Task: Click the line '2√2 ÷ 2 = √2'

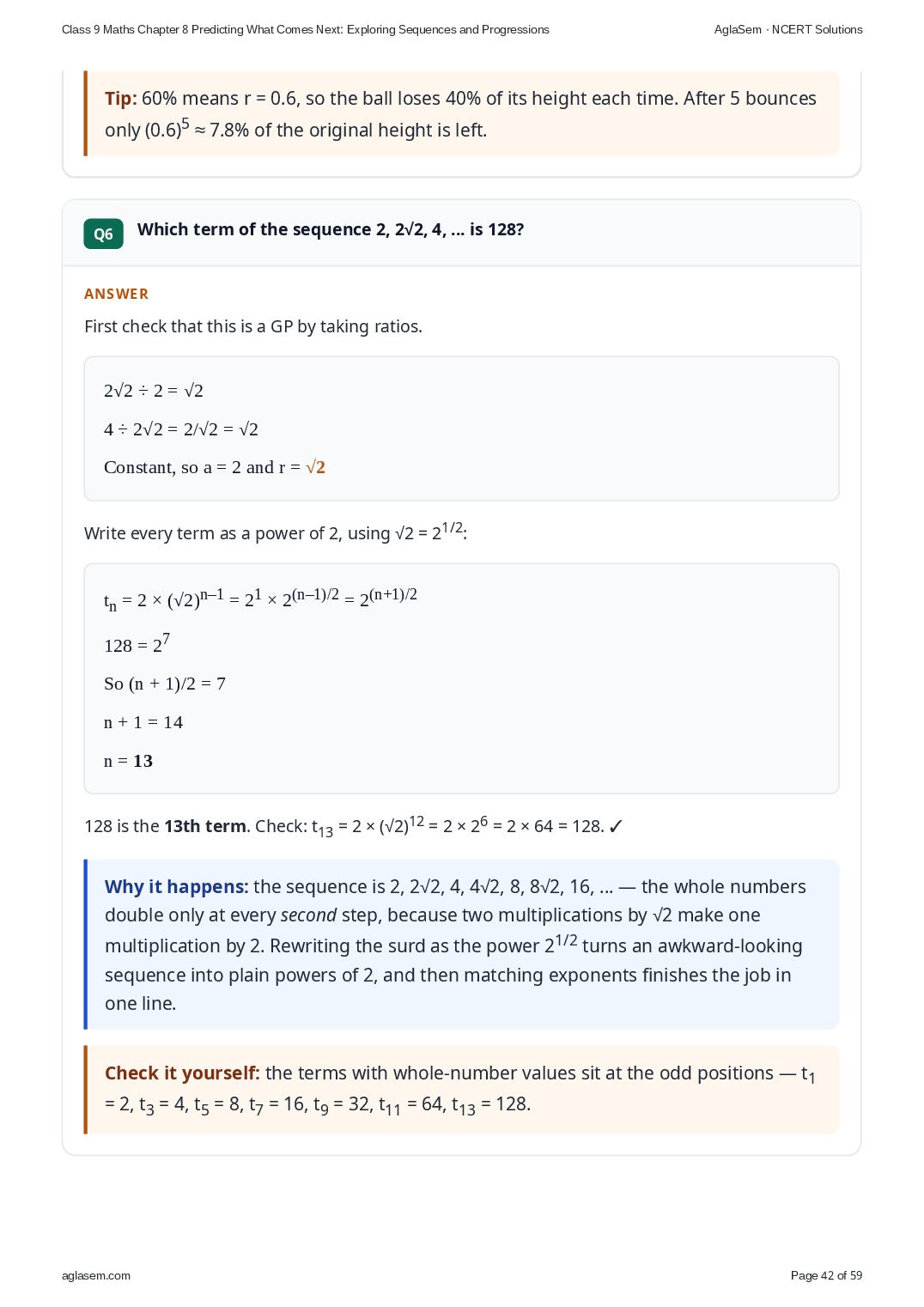Action: click(154, 391)
